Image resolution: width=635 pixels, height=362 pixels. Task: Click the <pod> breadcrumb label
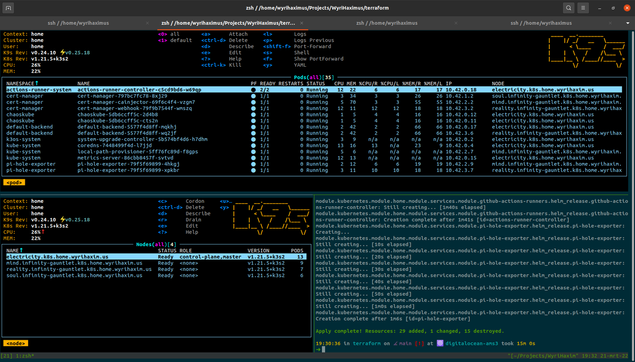pos(14,183)
